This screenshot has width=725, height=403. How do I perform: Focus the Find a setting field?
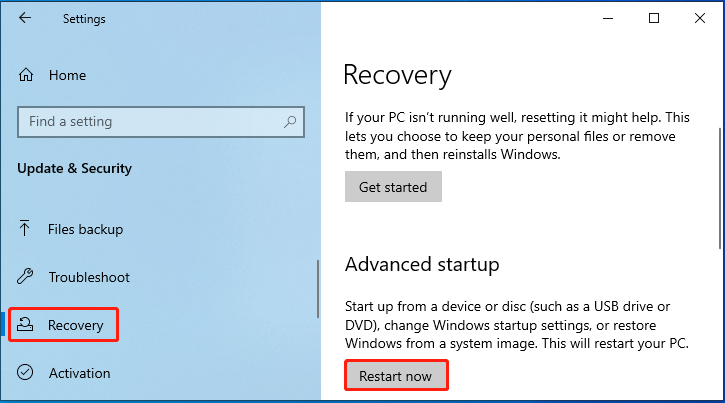[x=161, y=122]
